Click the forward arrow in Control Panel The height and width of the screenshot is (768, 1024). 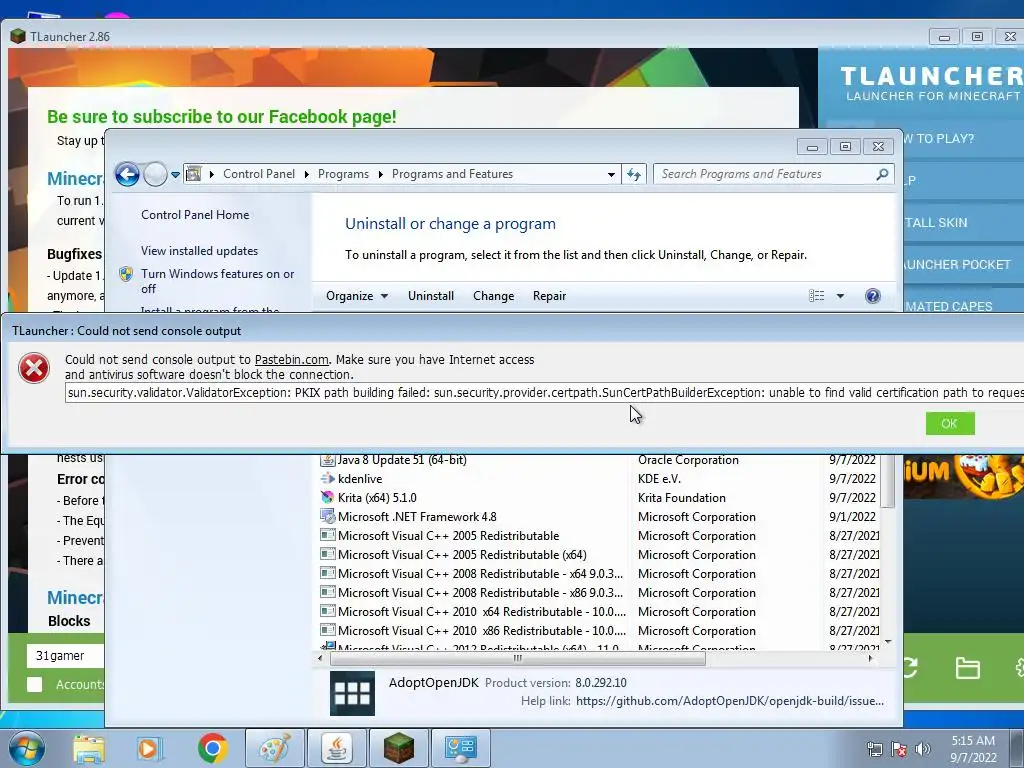click(155, 174)
